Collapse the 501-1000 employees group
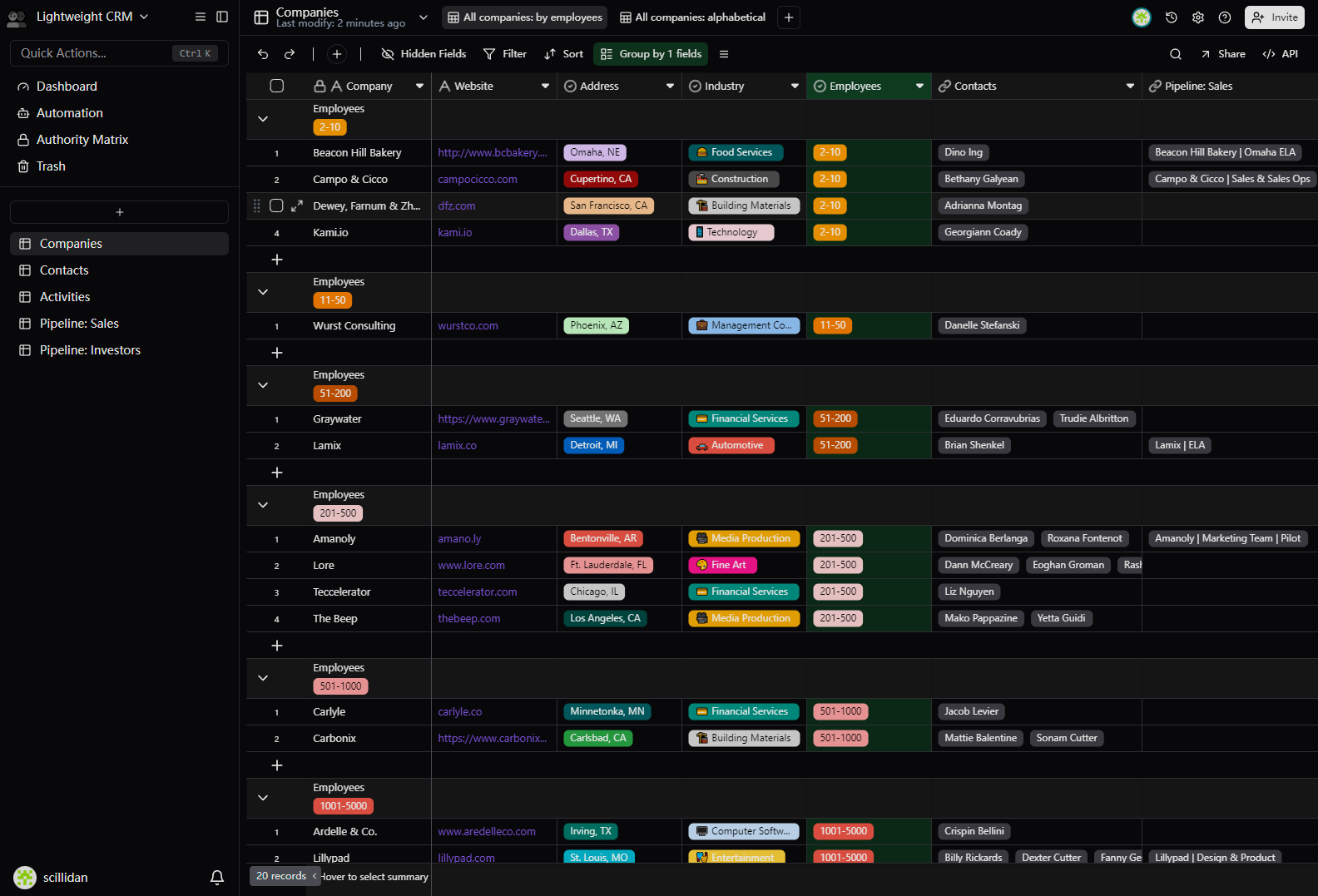This screenshot has width=1318, height=896. [x=263, y=678]
